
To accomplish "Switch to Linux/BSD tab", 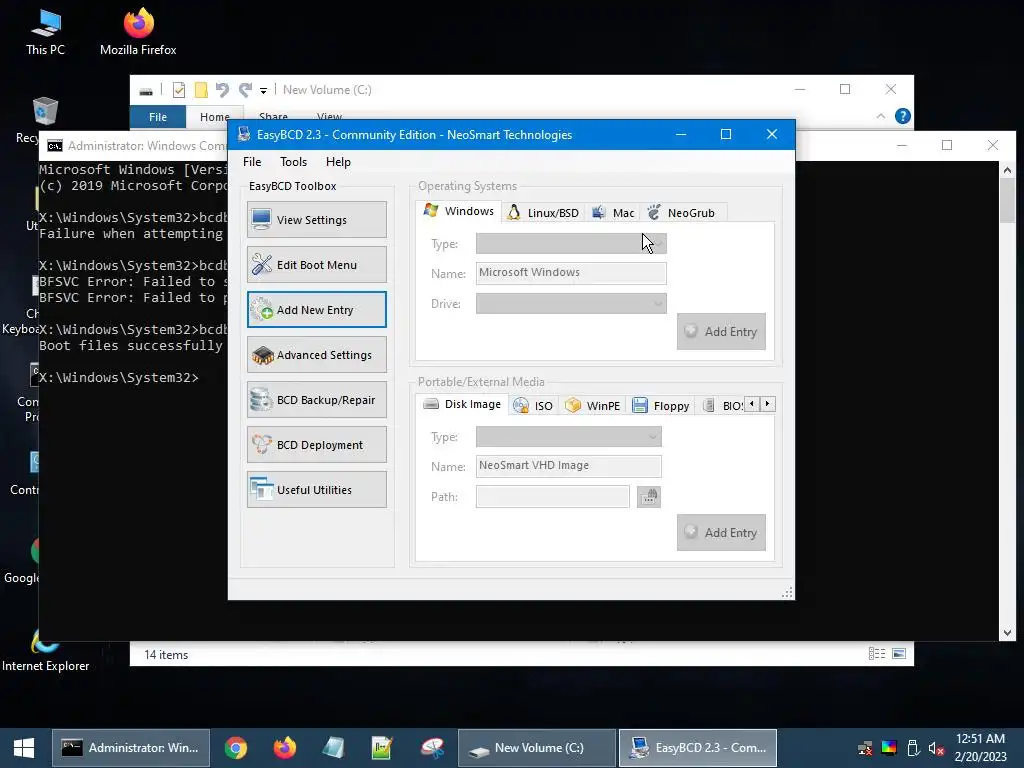I will point(543,213).
